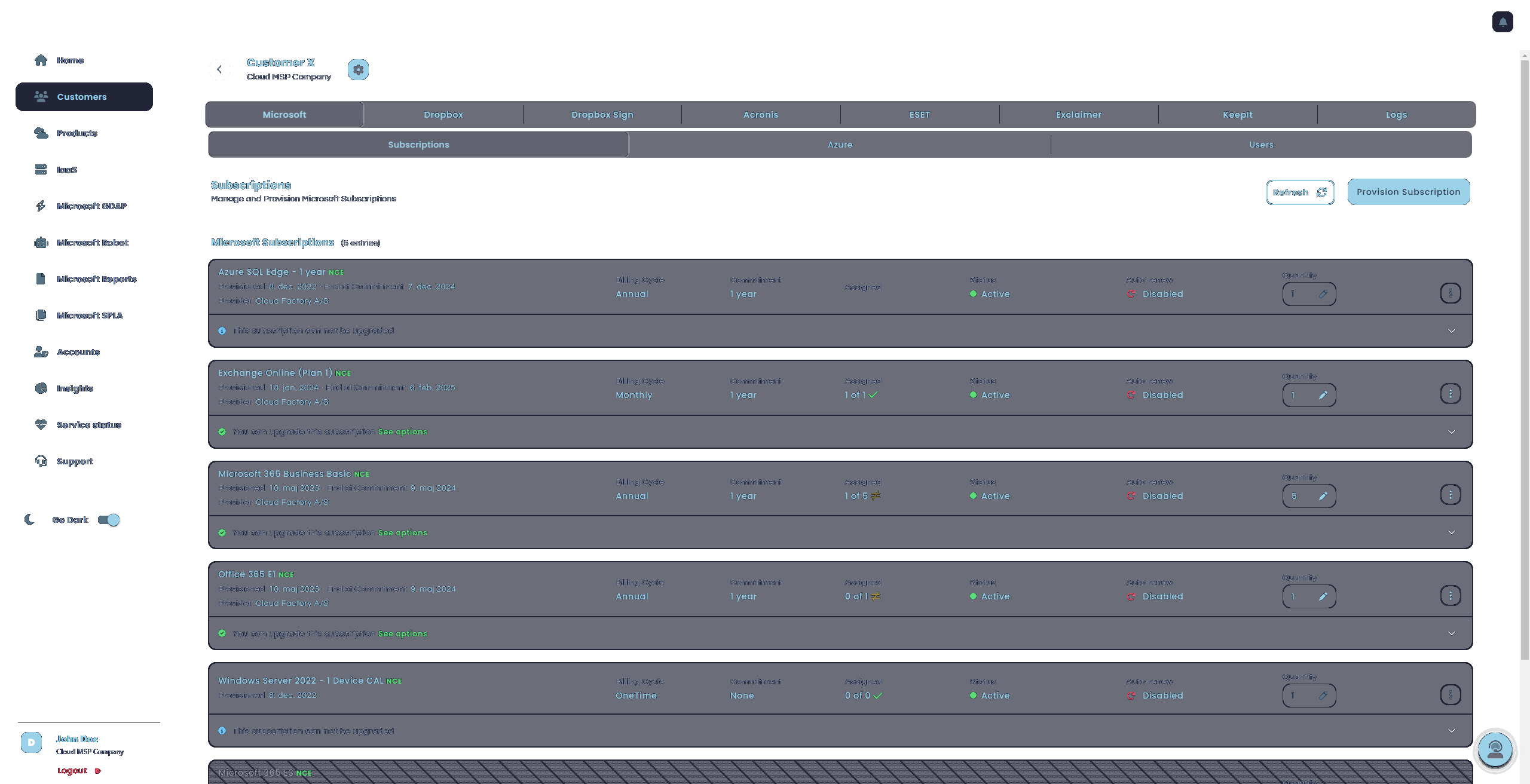Click the page vertical scrollbar
This screenshot has height=784, width=1530.
[x=1525, y=359]
